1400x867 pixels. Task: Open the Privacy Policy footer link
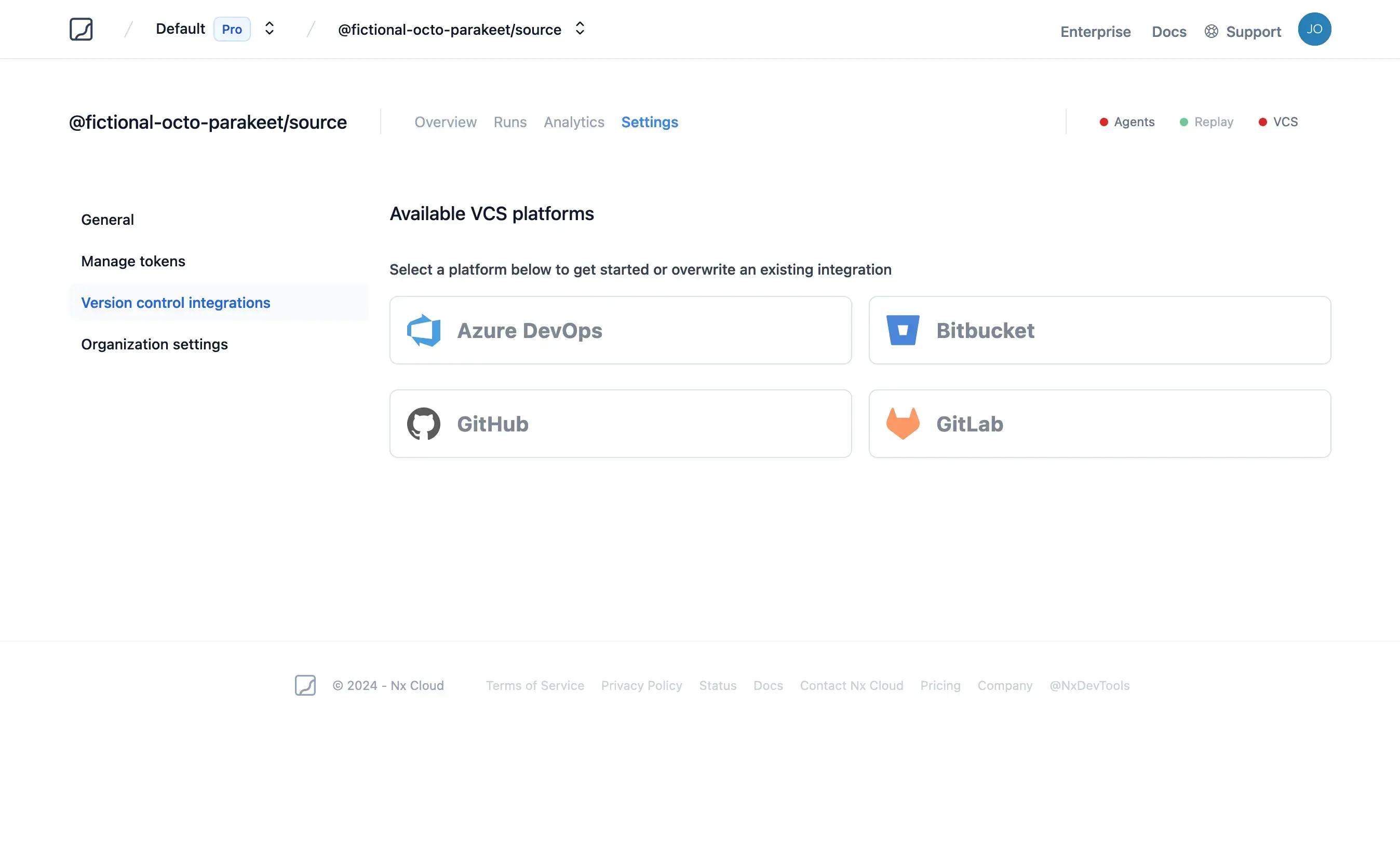click(x=641, y=685)
